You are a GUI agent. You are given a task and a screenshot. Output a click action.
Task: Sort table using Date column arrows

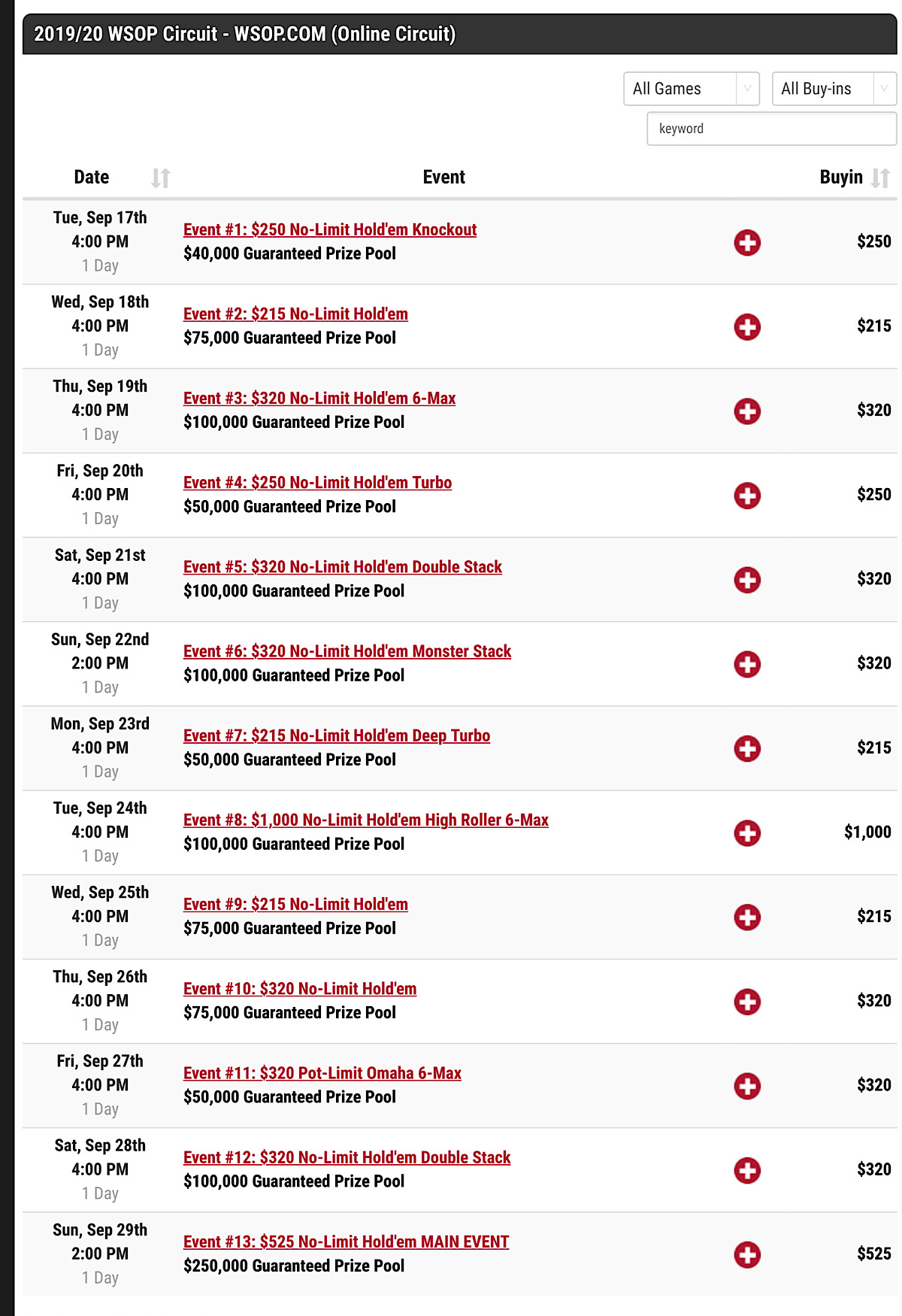(161, 177)
